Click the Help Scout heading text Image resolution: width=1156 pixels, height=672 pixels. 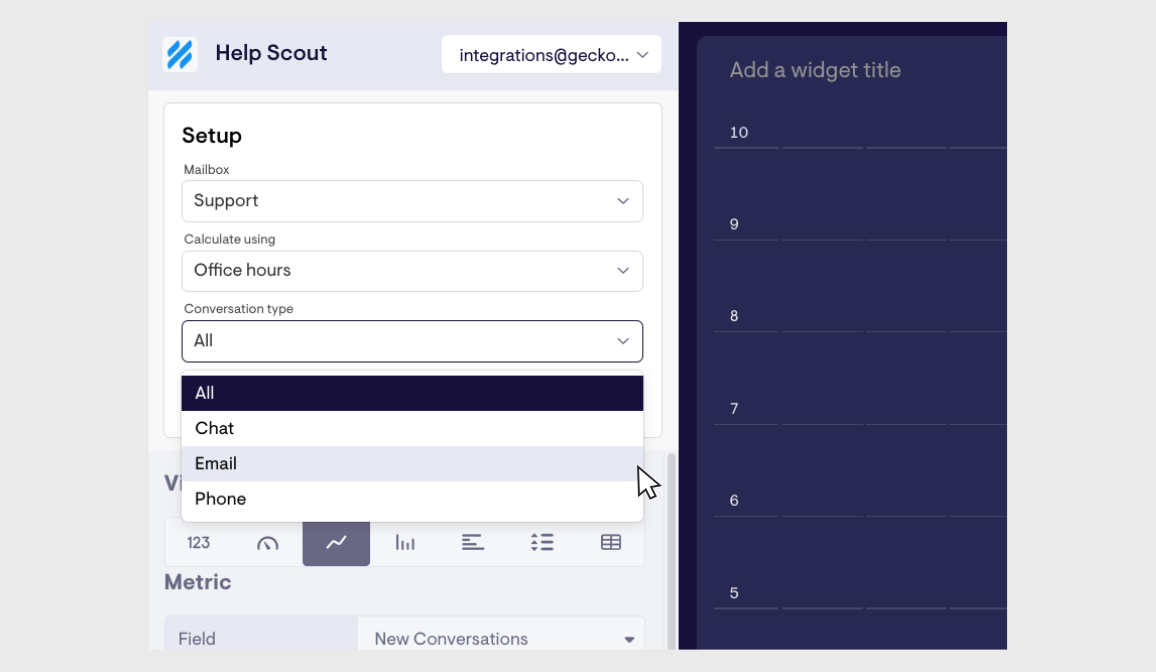[x=271, y=53]
